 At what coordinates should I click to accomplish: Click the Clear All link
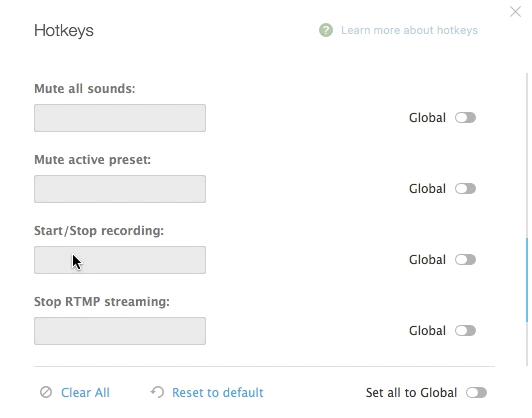click(x=85, y=393)
